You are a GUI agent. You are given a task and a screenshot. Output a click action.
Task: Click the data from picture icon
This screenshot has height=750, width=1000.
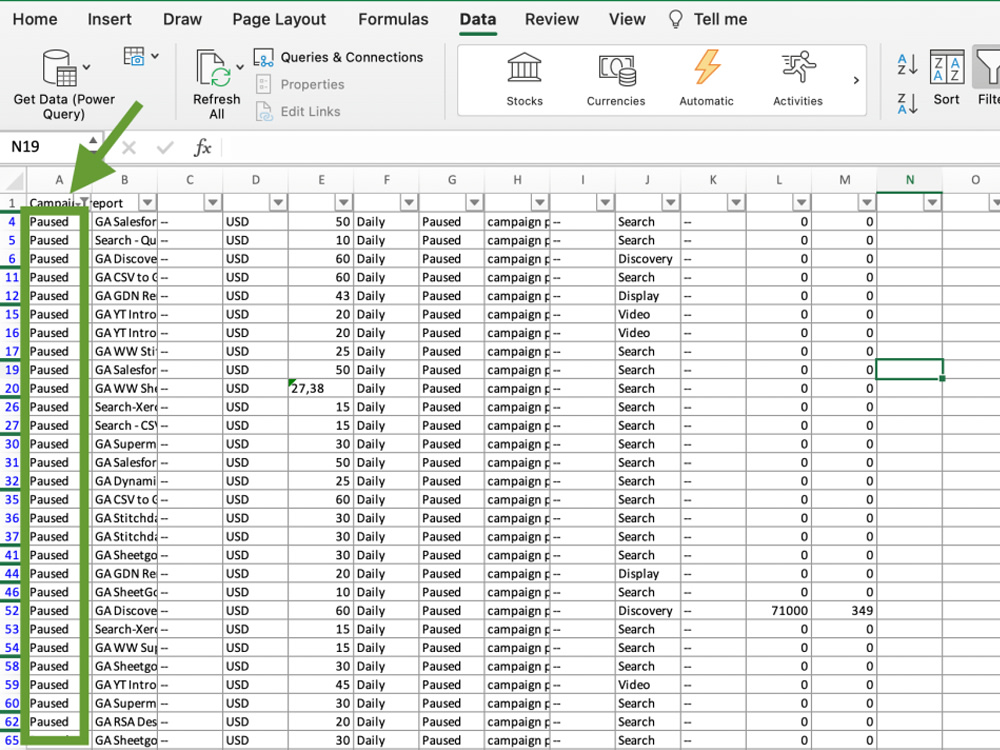pyautogui.click(x=134, y=56)
